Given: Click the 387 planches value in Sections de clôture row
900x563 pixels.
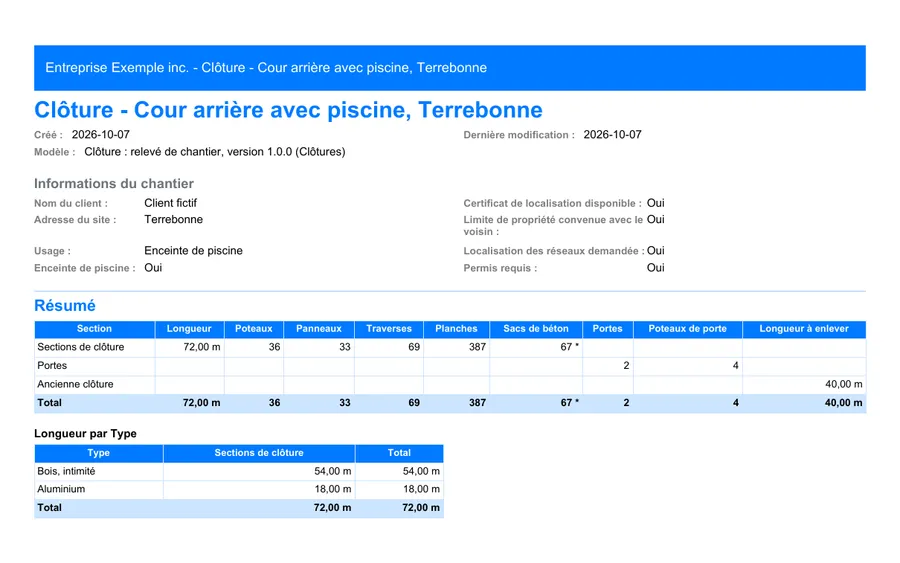Looking at the screenshot, I should pyautogui.click(x=477, y=347).
